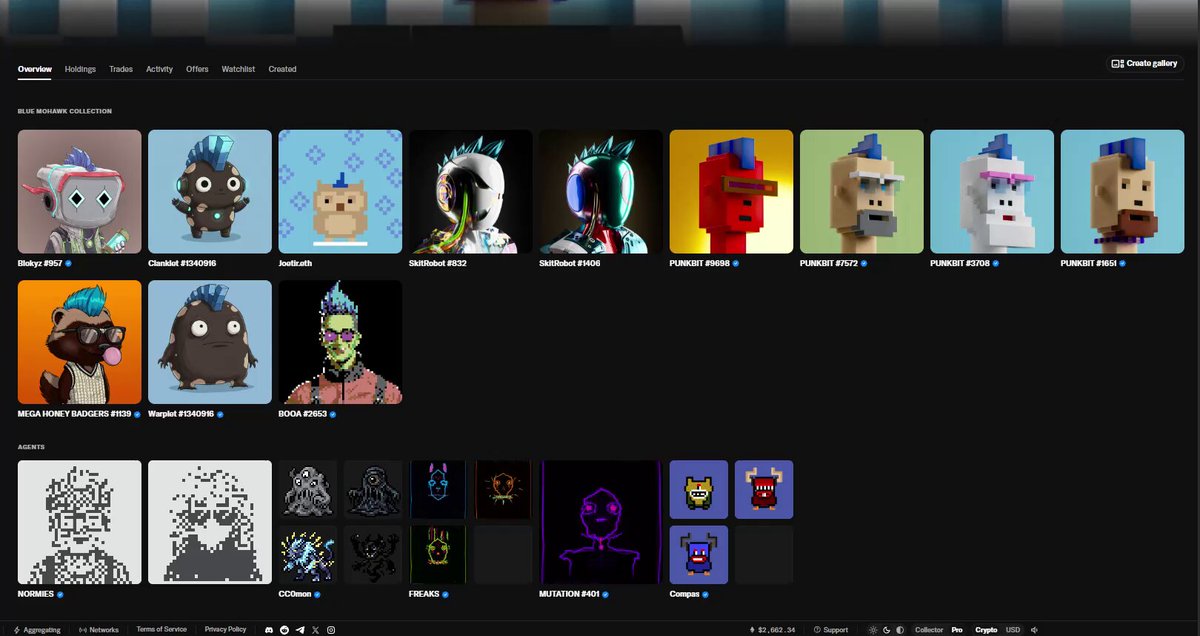Click the verified badge next to NORMIES
1200x636 pixels.
click(x=60, y=594)
